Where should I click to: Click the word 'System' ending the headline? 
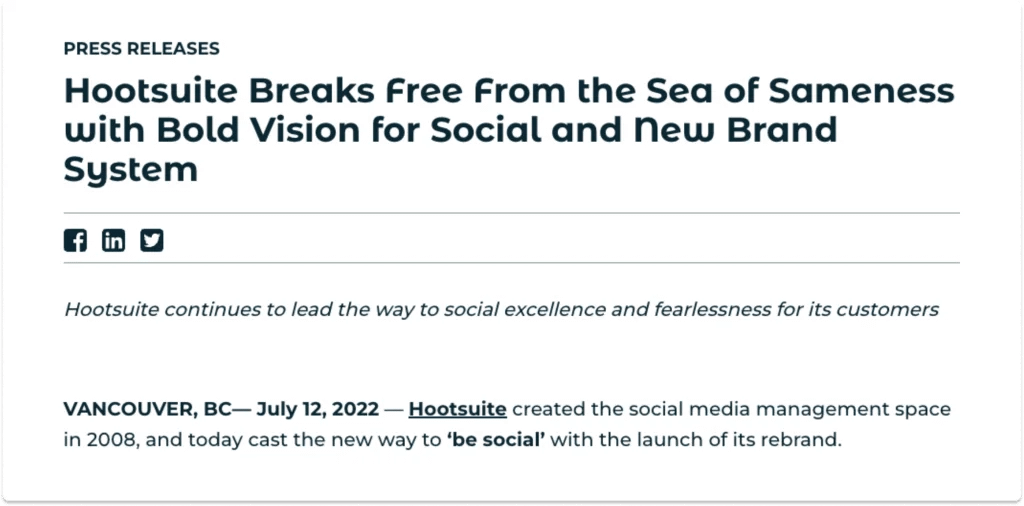click(x=131, y=170)
